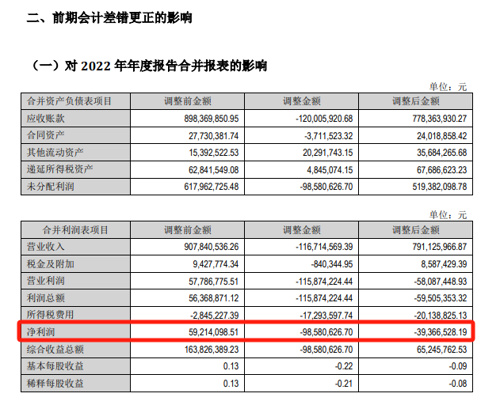Select the 调整金额 header in balance sheet table

(302, 101)
